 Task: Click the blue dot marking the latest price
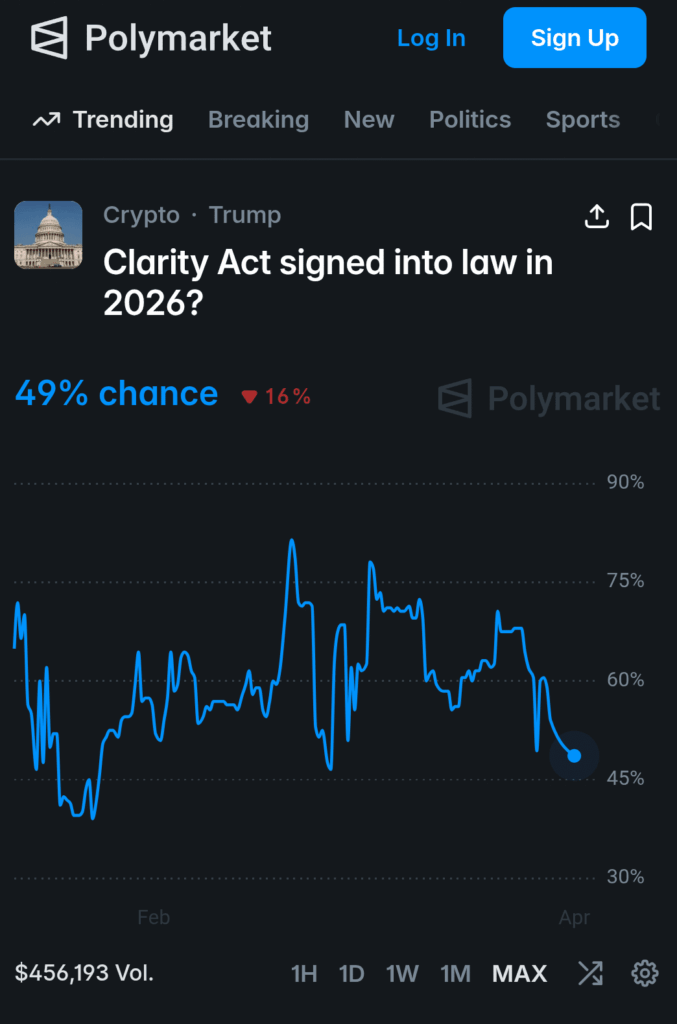pyautogui.click(x=575, y=757)
